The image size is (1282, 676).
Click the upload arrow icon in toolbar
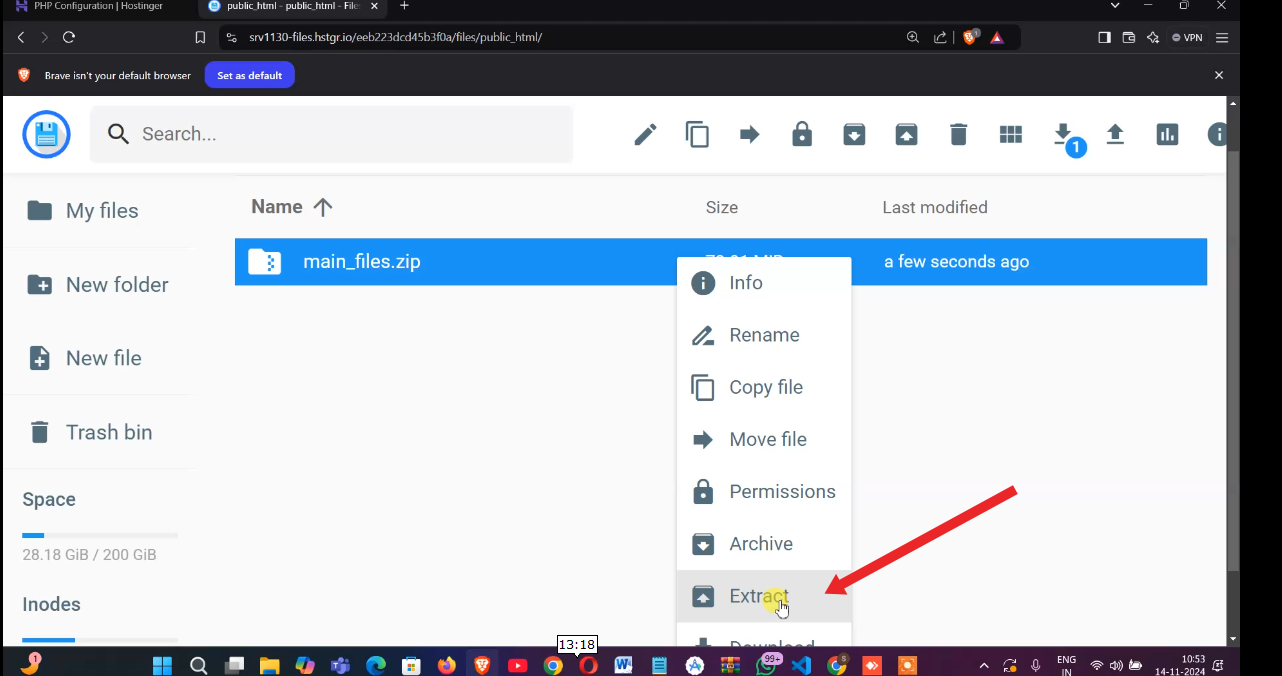tap(1115, 134)
